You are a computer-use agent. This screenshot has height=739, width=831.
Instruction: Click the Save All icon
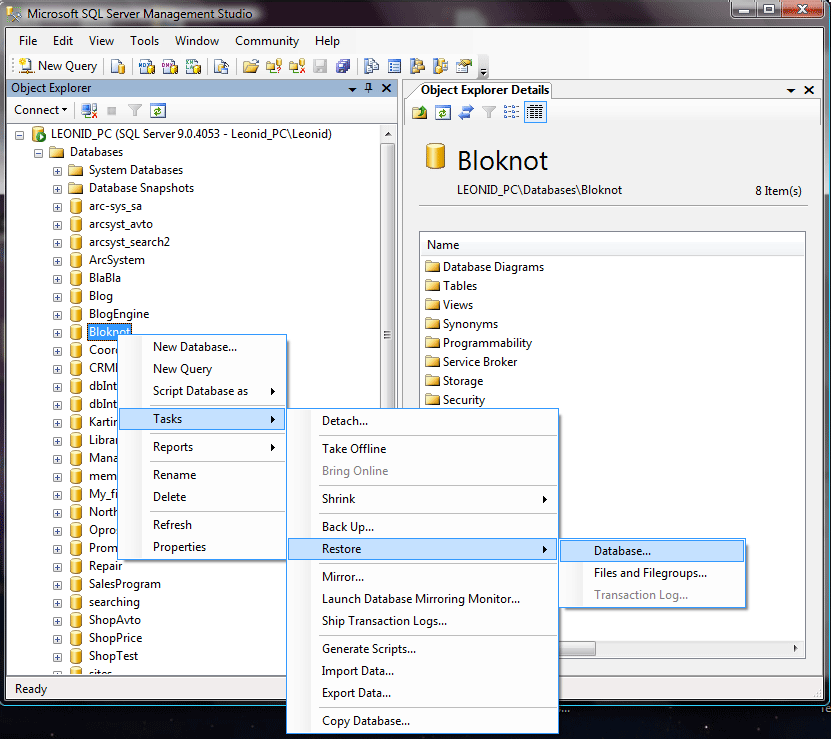coord(343,66)
